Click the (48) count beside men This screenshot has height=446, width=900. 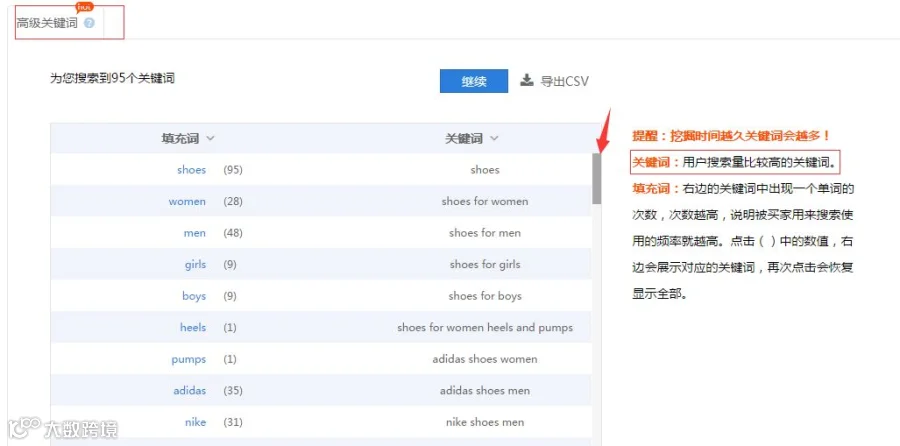[x=233, y=233]
